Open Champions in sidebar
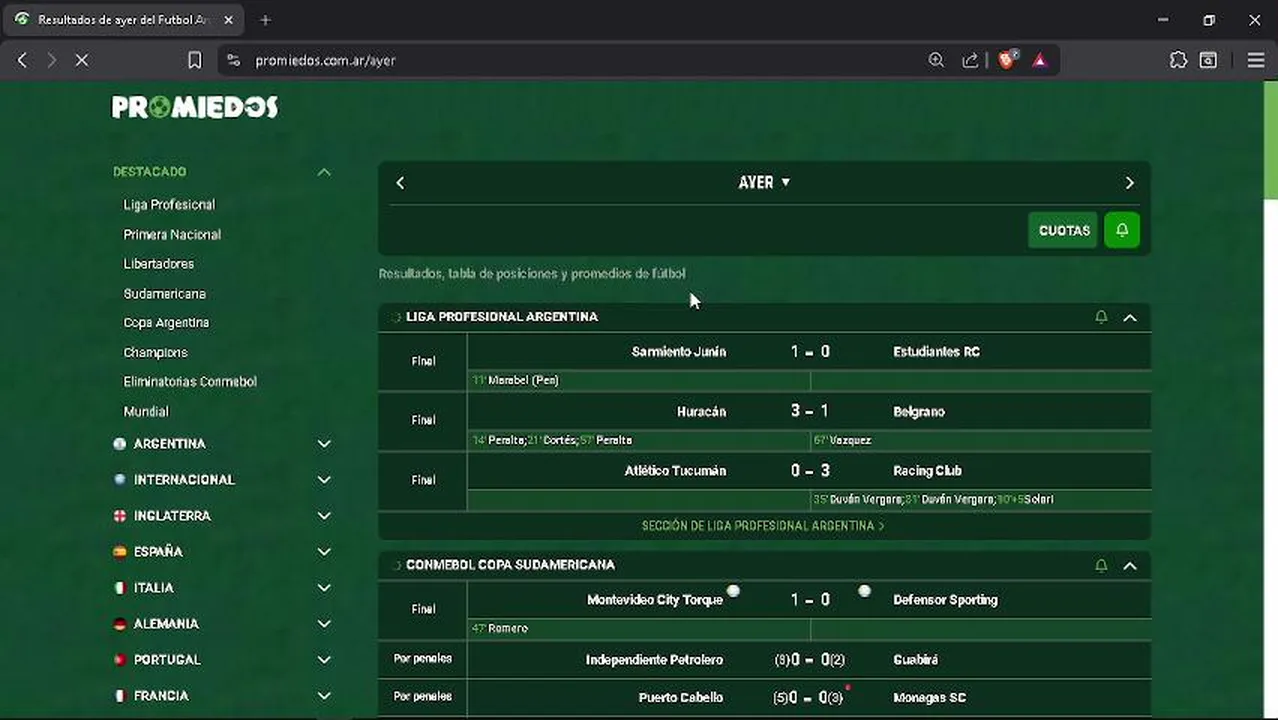The width and height of the screenshot is (1278, 720). 155,352
